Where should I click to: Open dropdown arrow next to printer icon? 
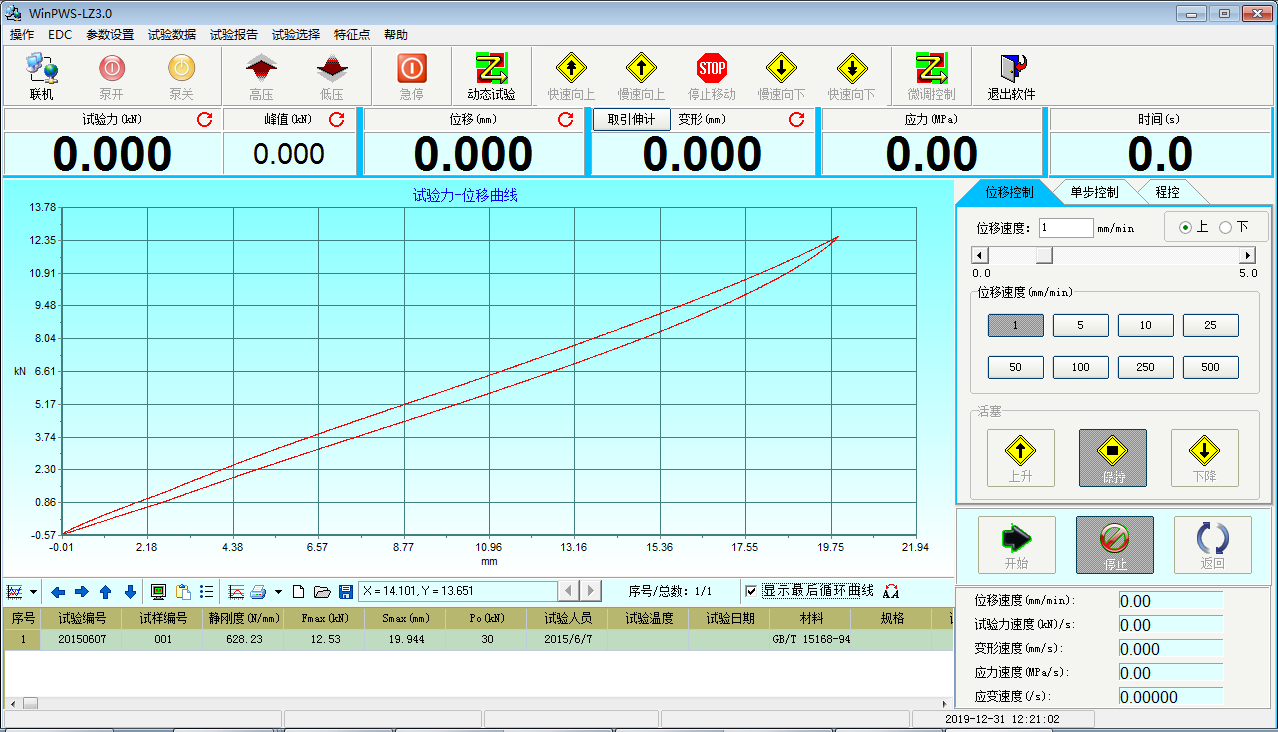coord(278,591)
